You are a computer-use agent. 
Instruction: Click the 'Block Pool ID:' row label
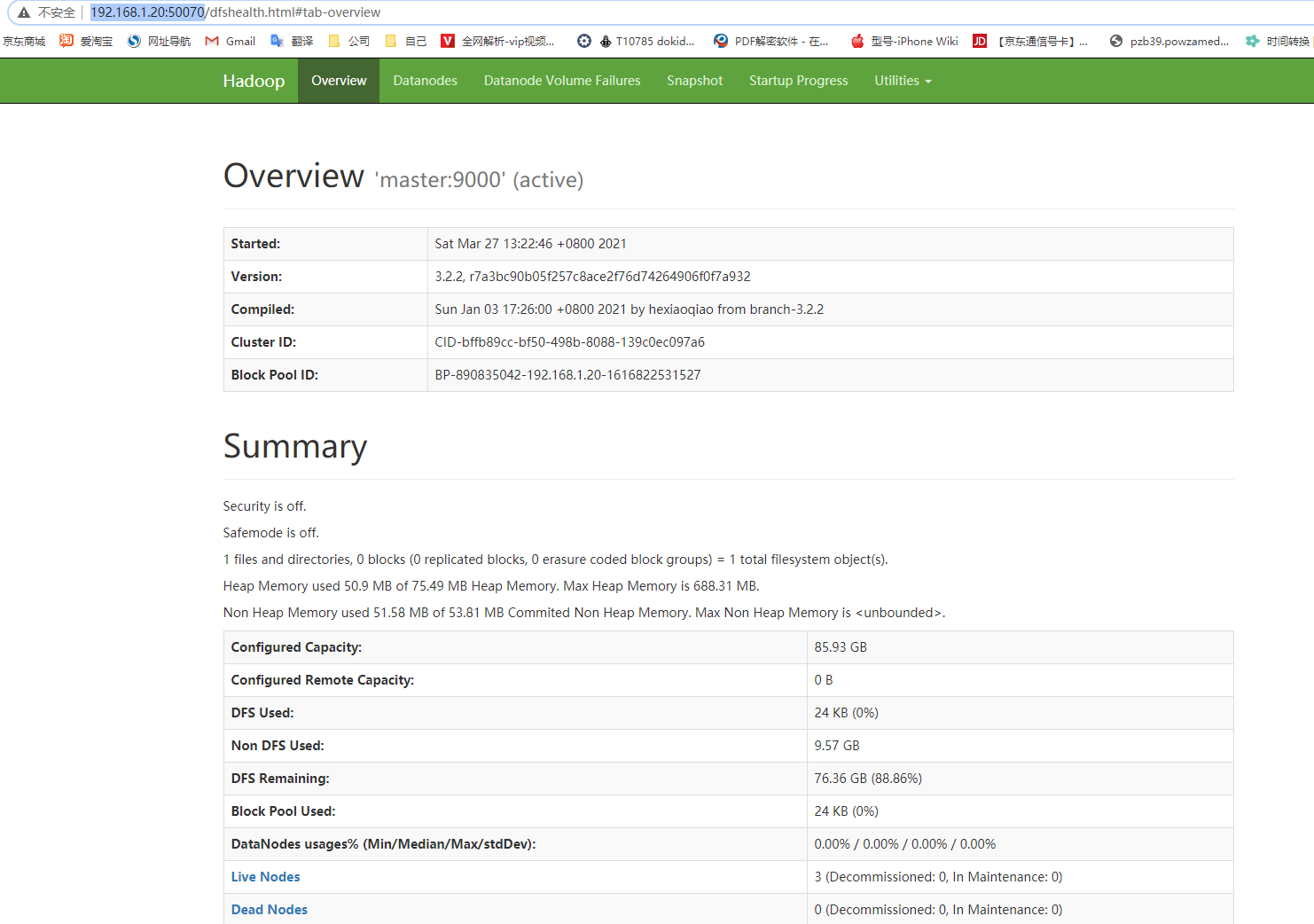tap(274, 375)
